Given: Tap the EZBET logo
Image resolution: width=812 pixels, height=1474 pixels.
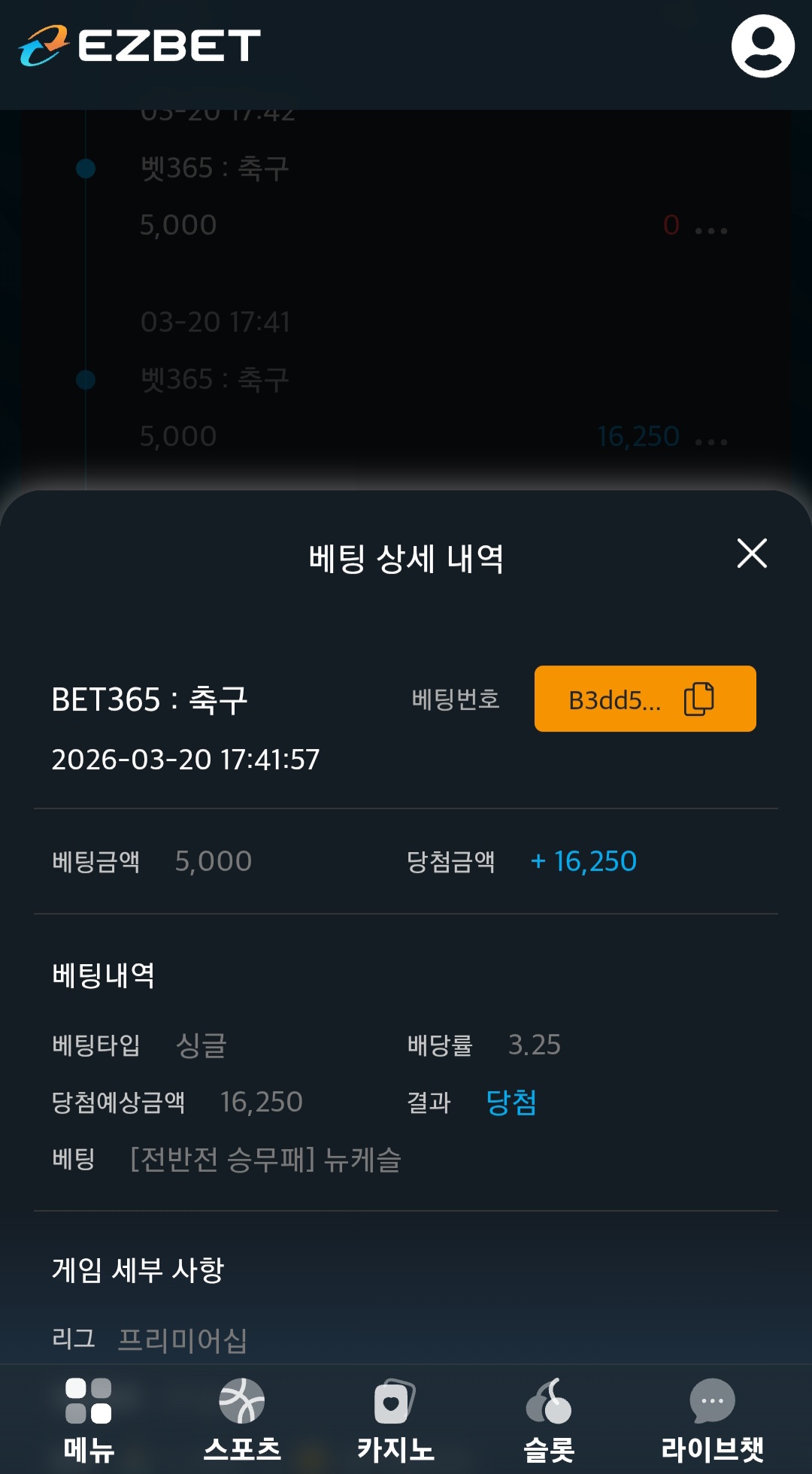Looking at the screenshot, I should click(x=140, y=46).
